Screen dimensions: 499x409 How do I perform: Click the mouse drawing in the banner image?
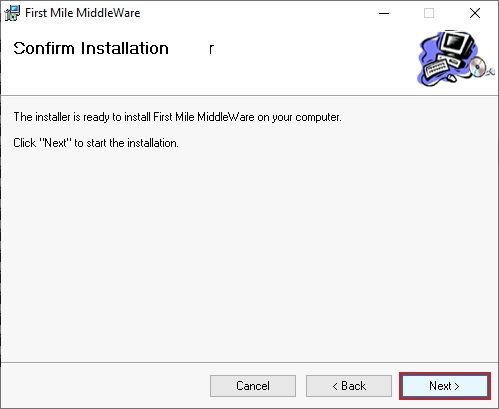coord(451,78)
